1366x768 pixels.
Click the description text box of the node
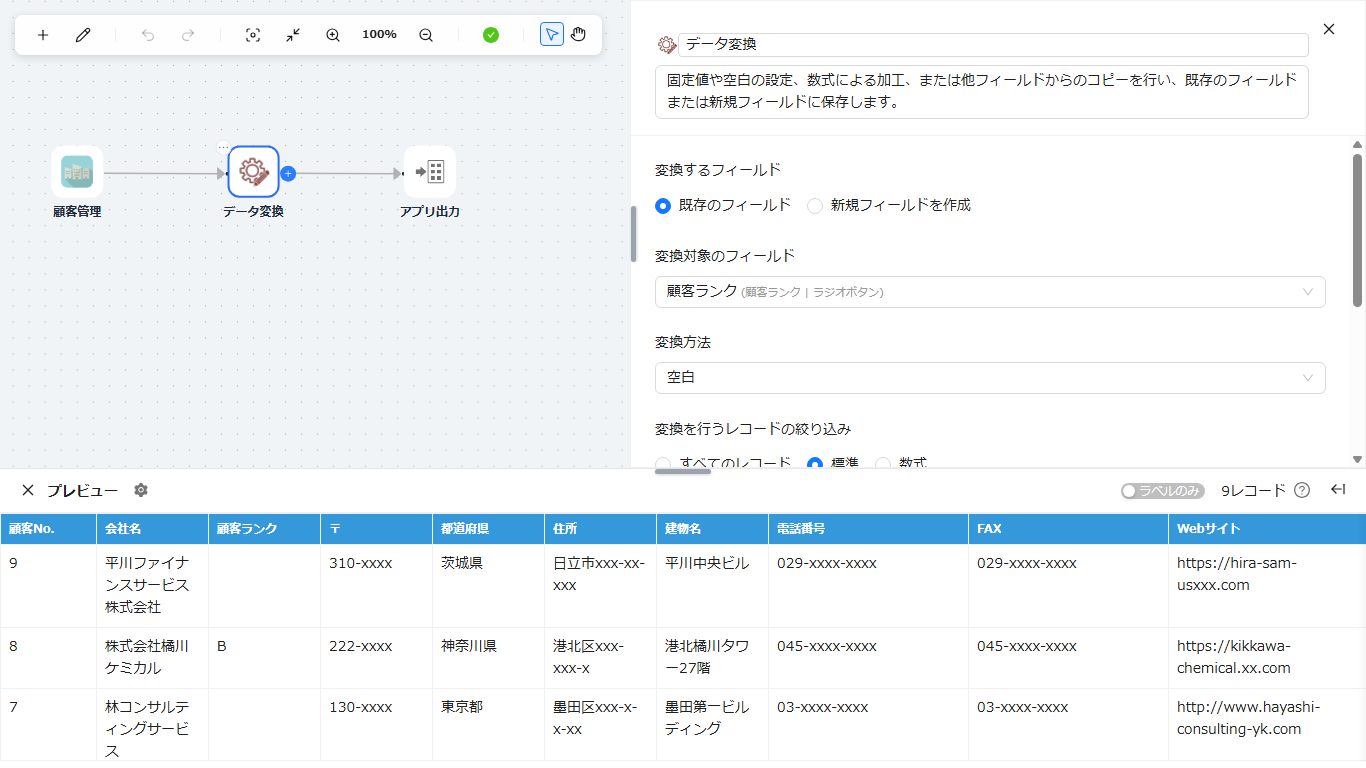982,92
